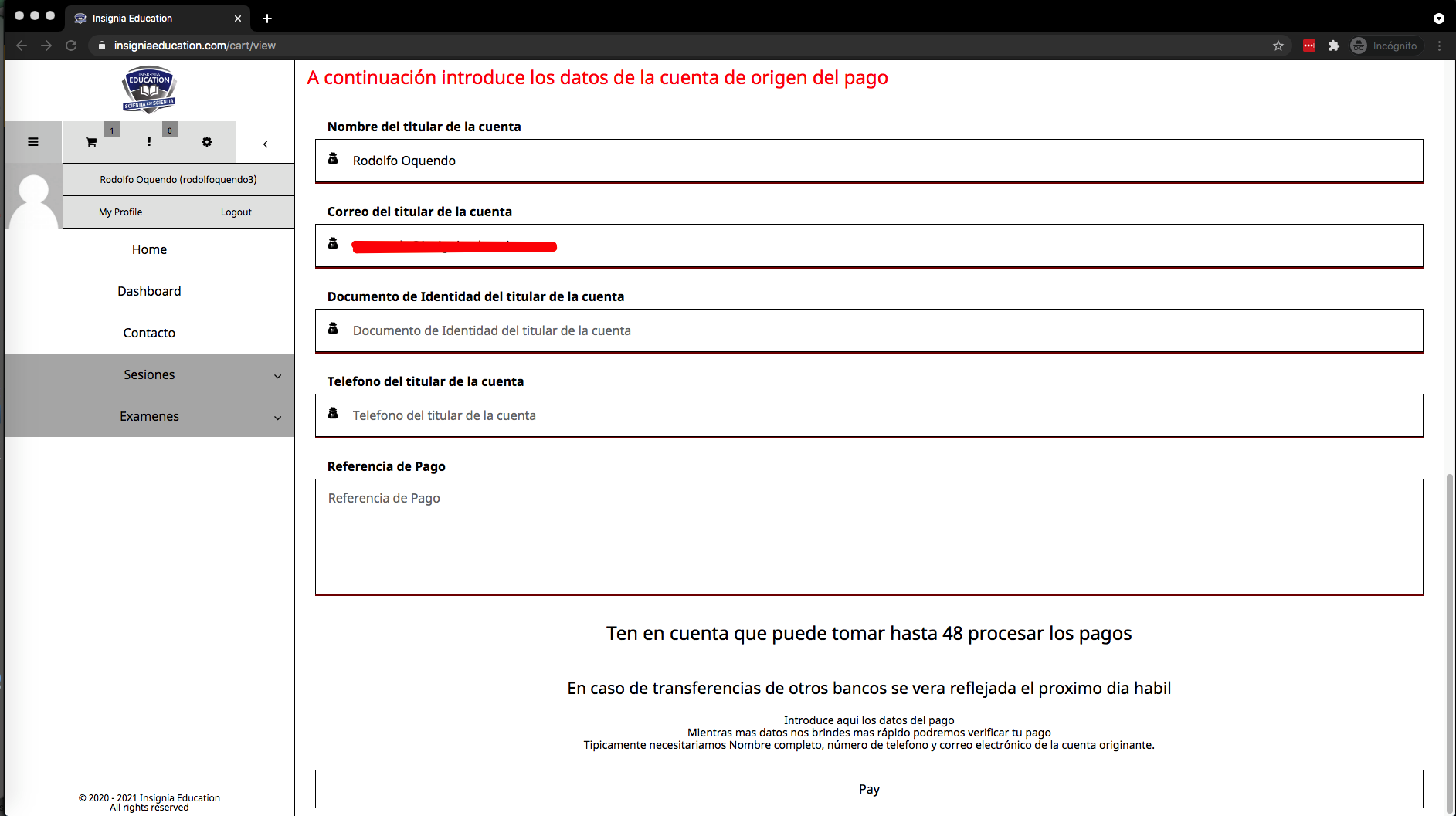This screenshot has height=816, width=1456.
Task: Open the settings gear icon
Action: pos(207,142)
